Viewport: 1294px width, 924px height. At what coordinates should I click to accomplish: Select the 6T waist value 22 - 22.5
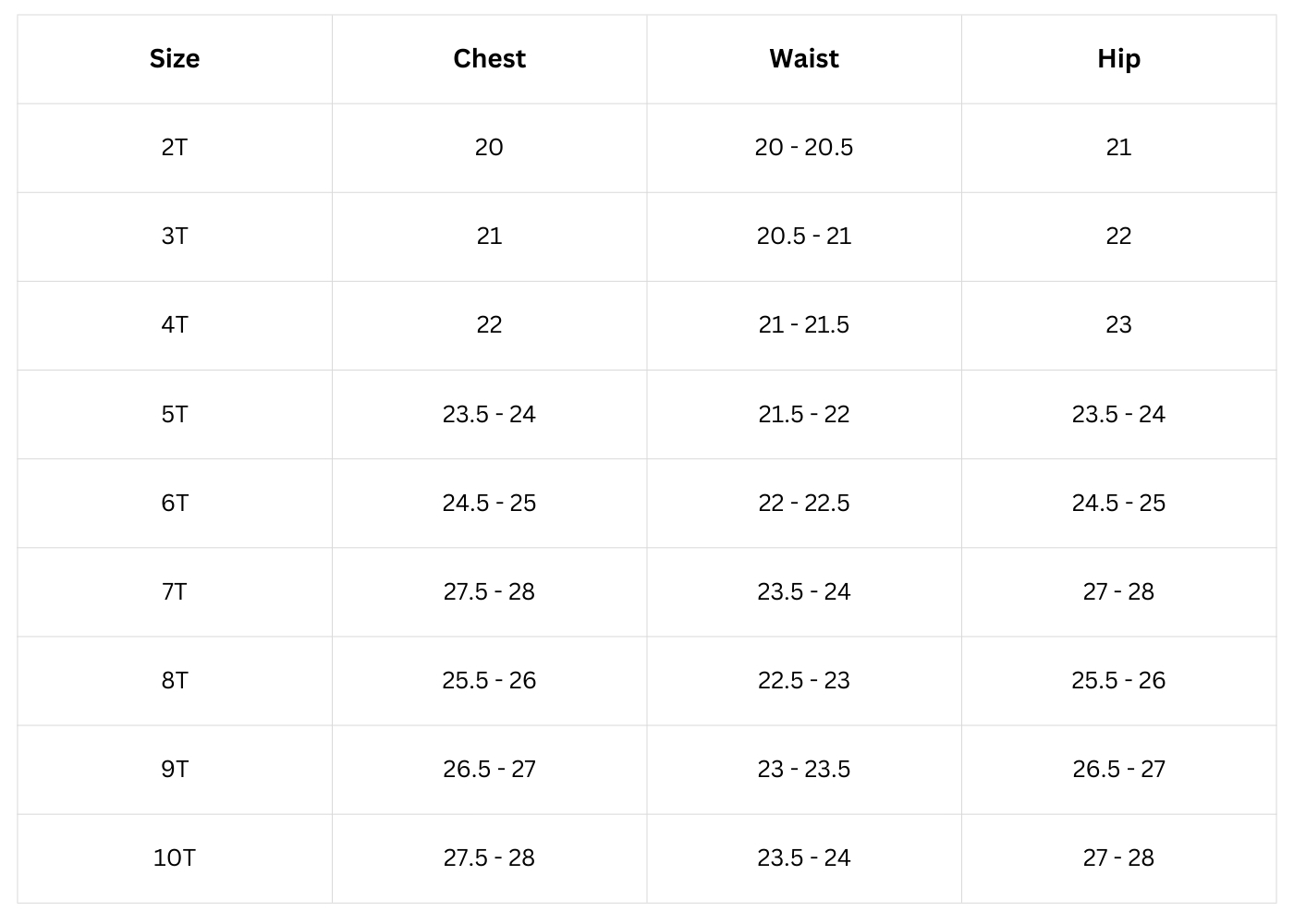(803, 503)
